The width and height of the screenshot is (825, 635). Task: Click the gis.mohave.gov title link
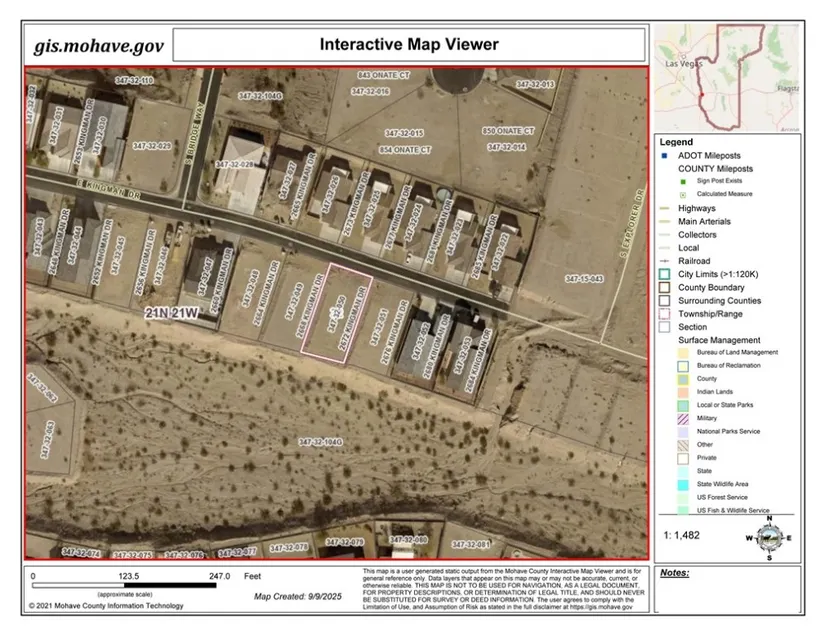point(98,46)
